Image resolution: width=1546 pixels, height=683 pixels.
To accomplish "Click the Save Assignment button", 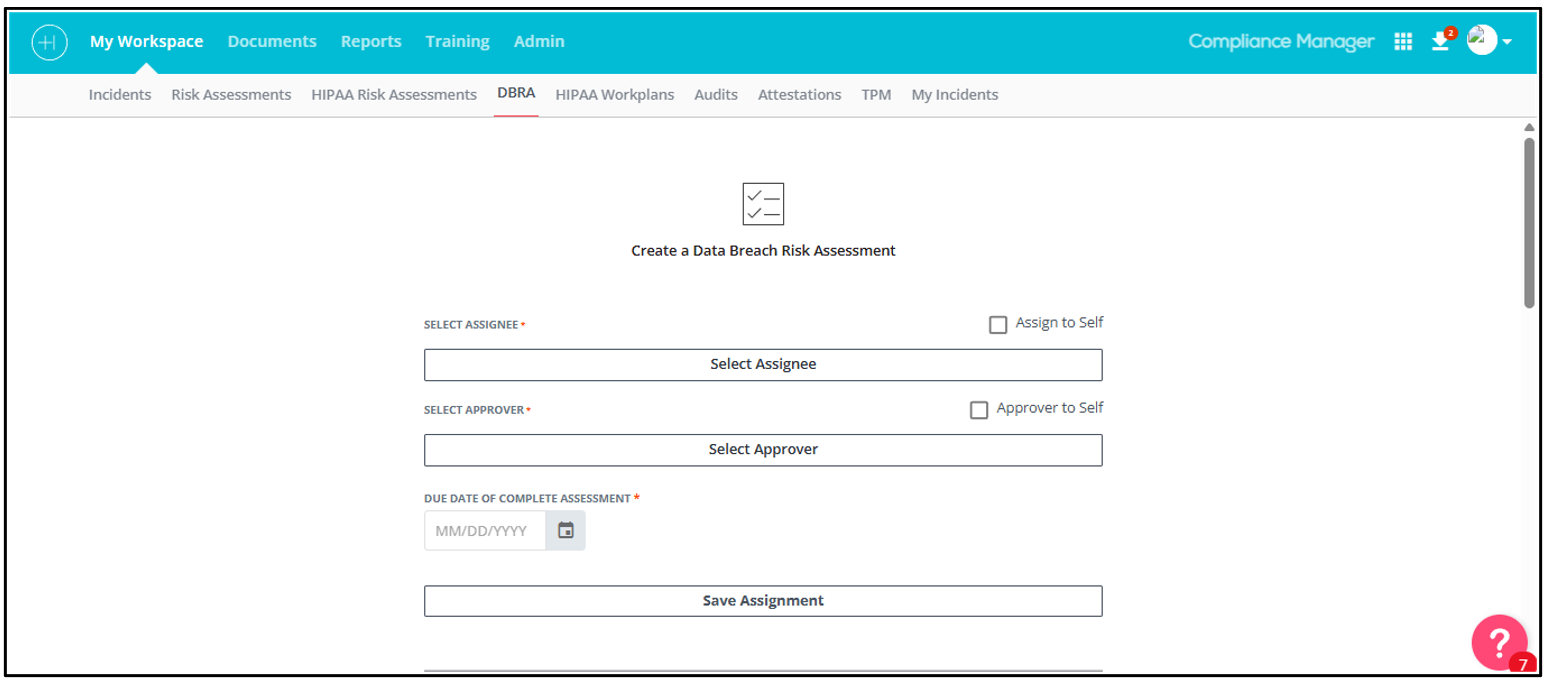I will click(x=763, y=601).
